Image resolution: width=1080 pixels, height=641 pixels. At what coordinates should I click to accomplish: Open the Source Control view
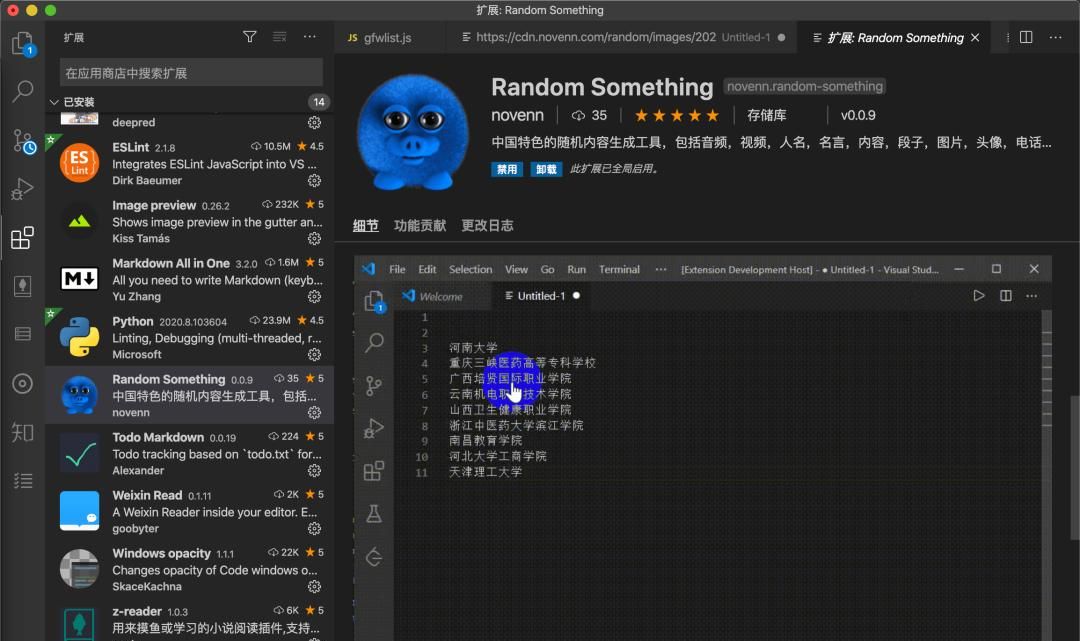coord(23,140)
